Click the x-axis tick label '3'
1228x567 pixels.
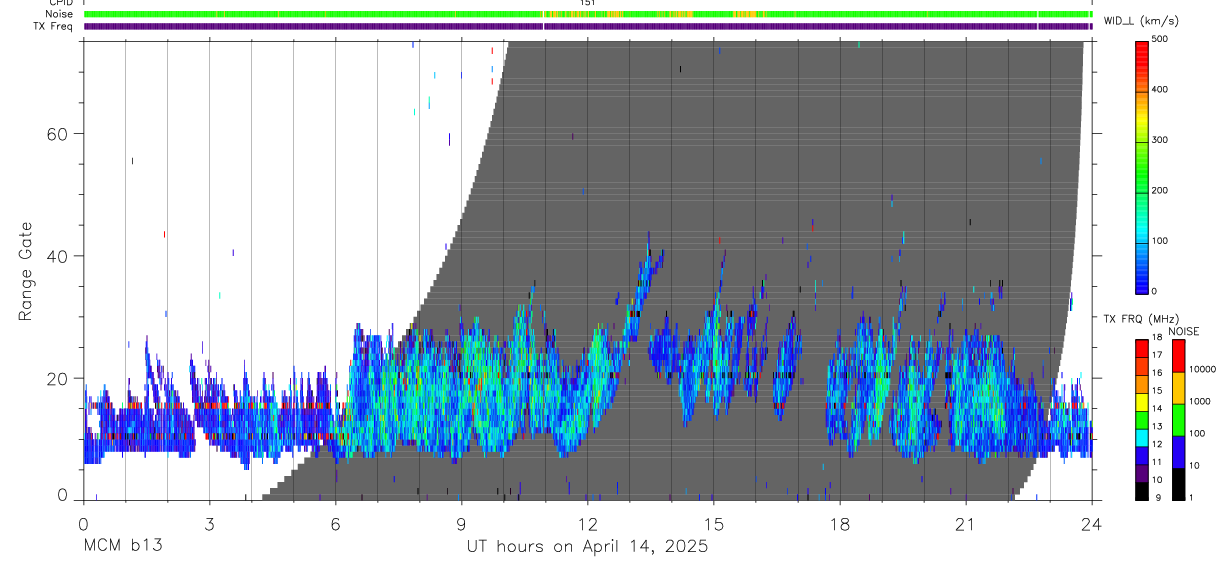(209, 524)
